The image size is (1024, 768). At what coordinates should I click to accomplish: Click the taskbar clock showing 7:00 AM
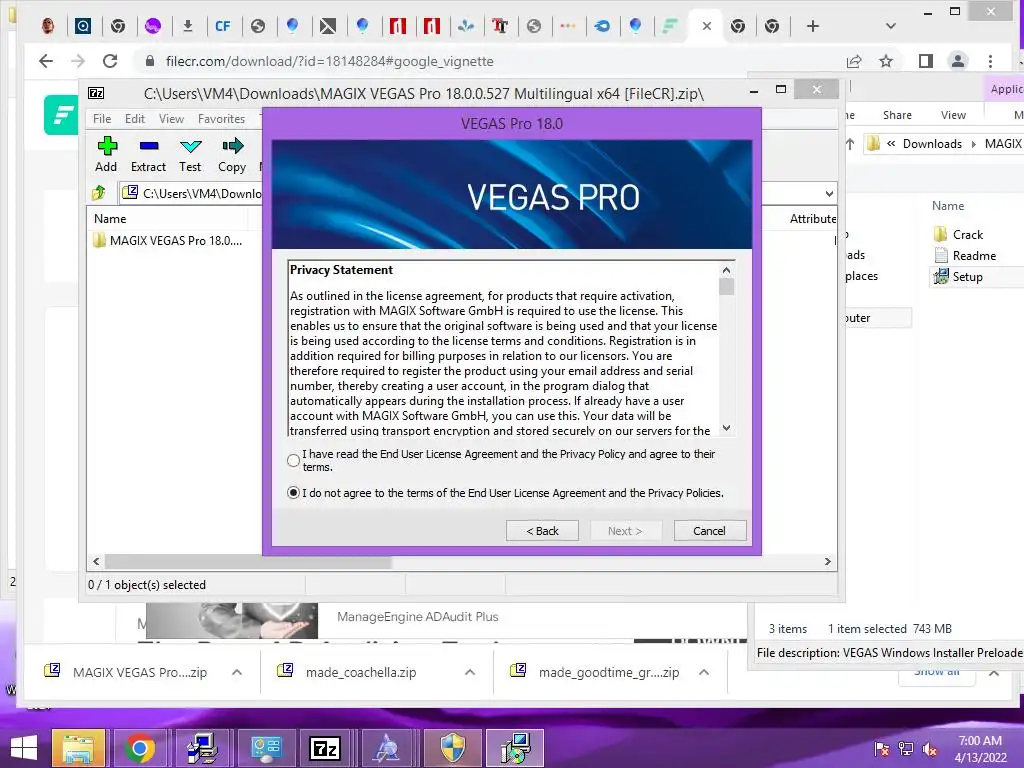pos(980,749)
